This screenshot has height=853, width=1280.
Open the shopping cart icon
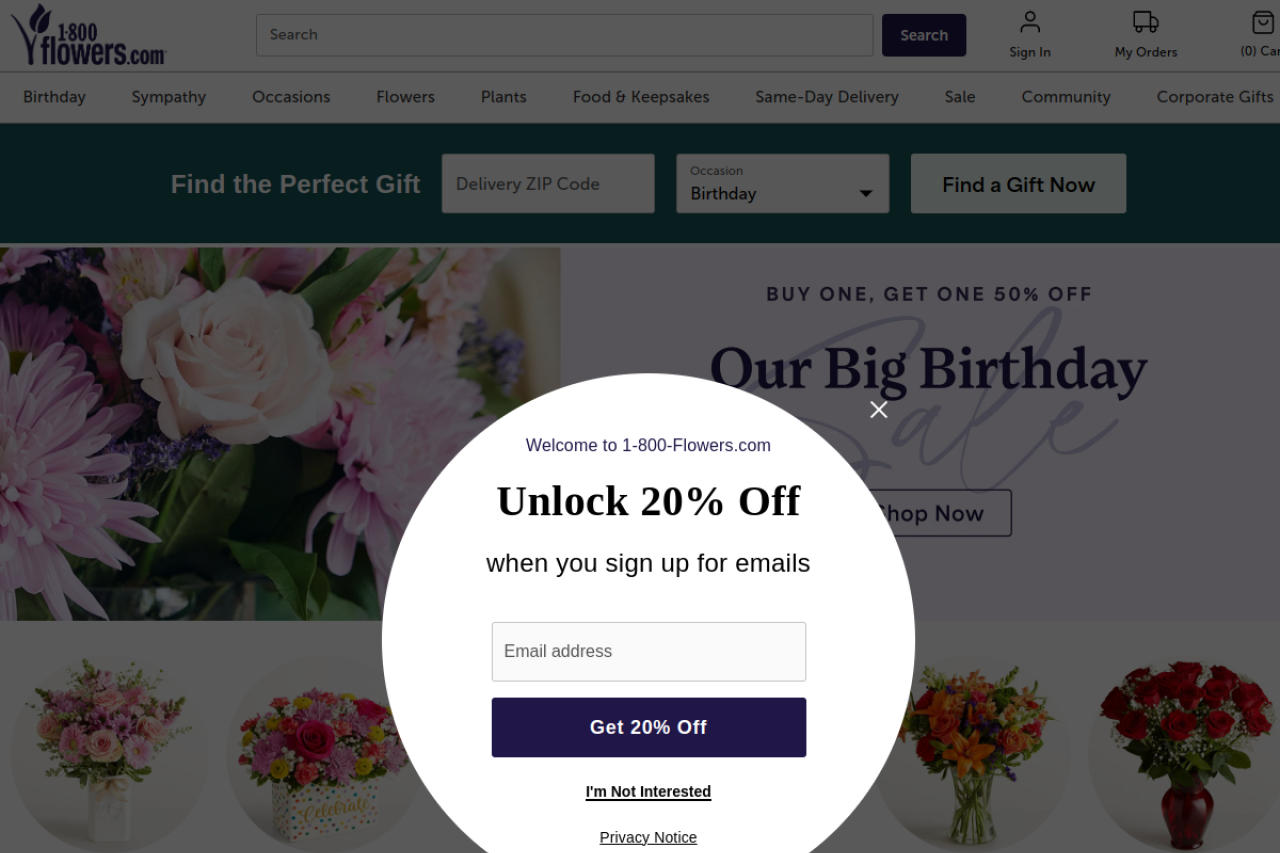pyautogui.click(x=1262, y=23)
